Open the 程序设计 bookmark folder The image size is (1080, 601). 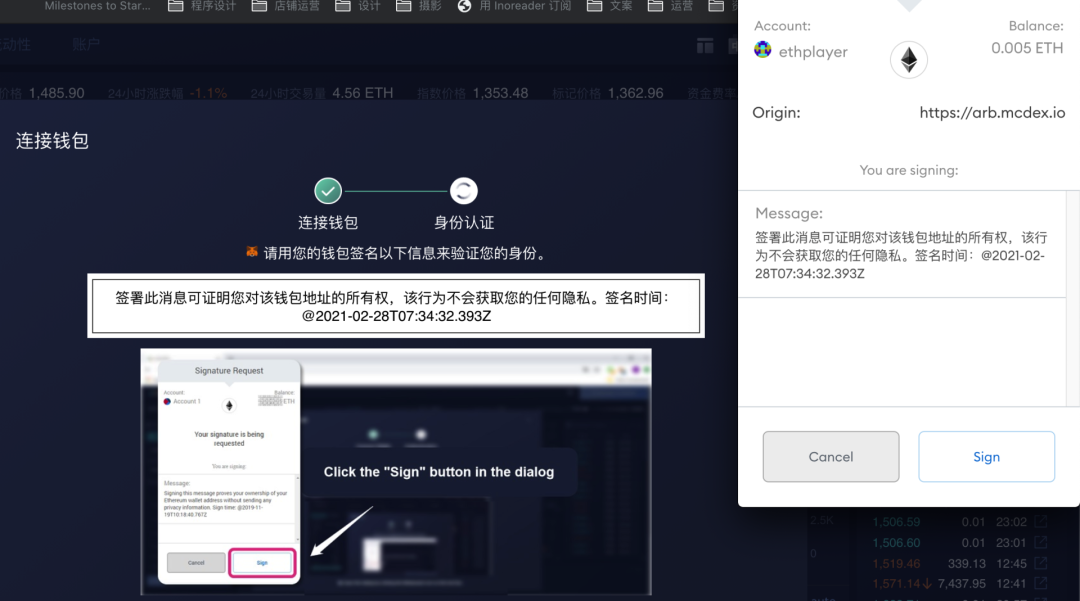coord(203,6)
